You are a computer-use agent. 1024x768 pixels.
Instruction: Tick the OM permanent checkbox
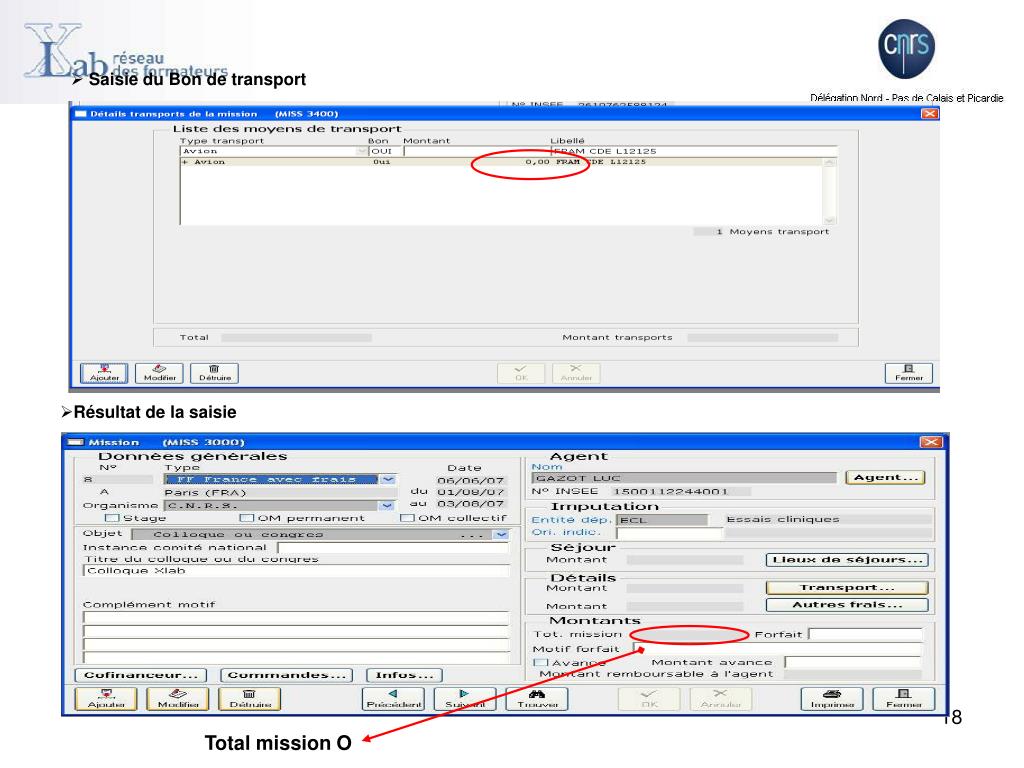[247, 518]
